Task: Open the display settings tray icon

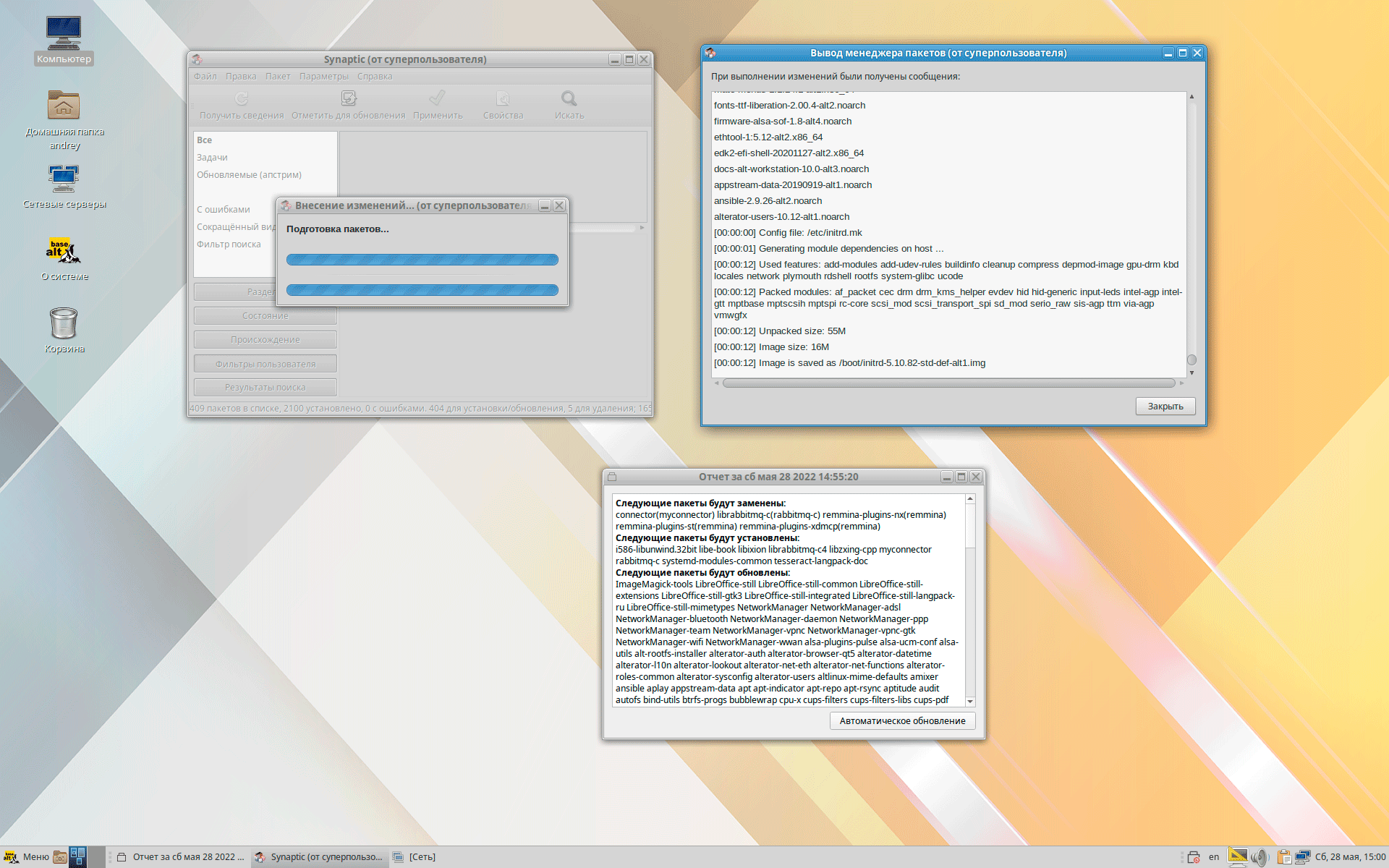Action: [x=1238, y=857]
